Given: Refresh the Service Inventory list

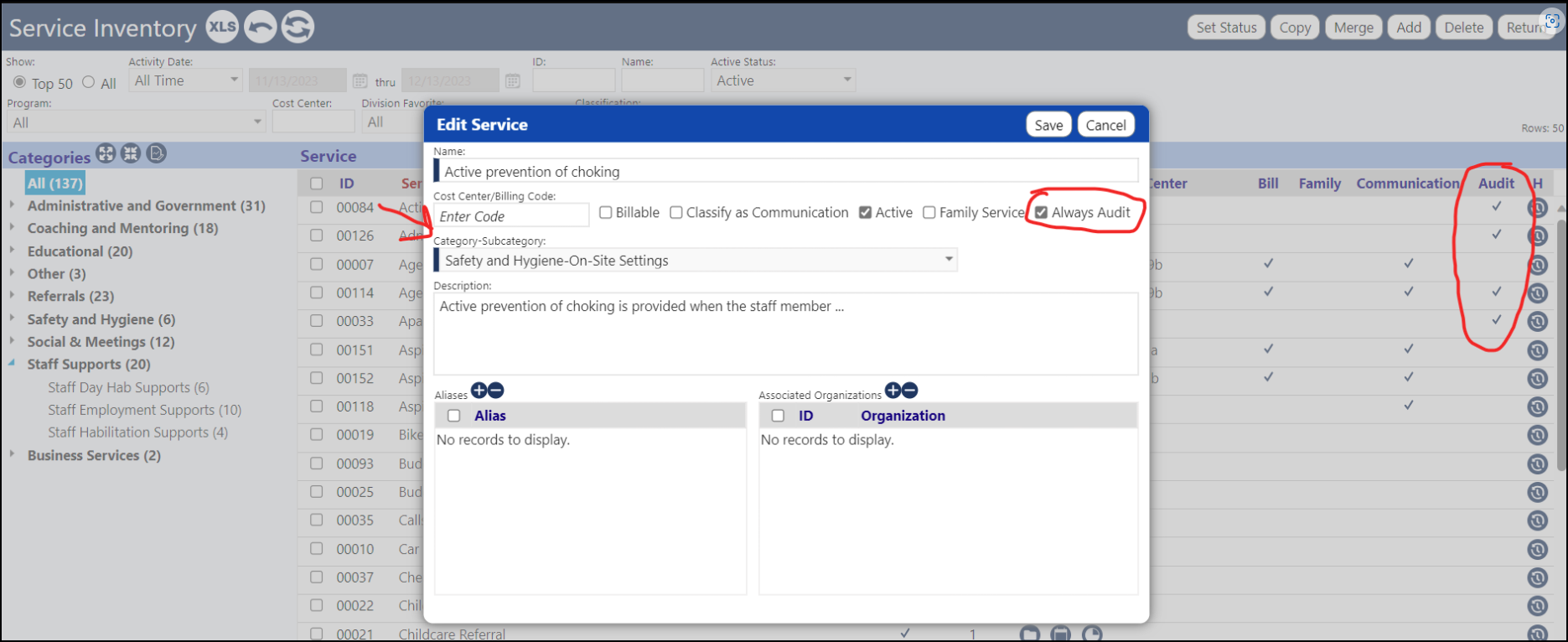Looking at the screenshot, I should [298, 27].
